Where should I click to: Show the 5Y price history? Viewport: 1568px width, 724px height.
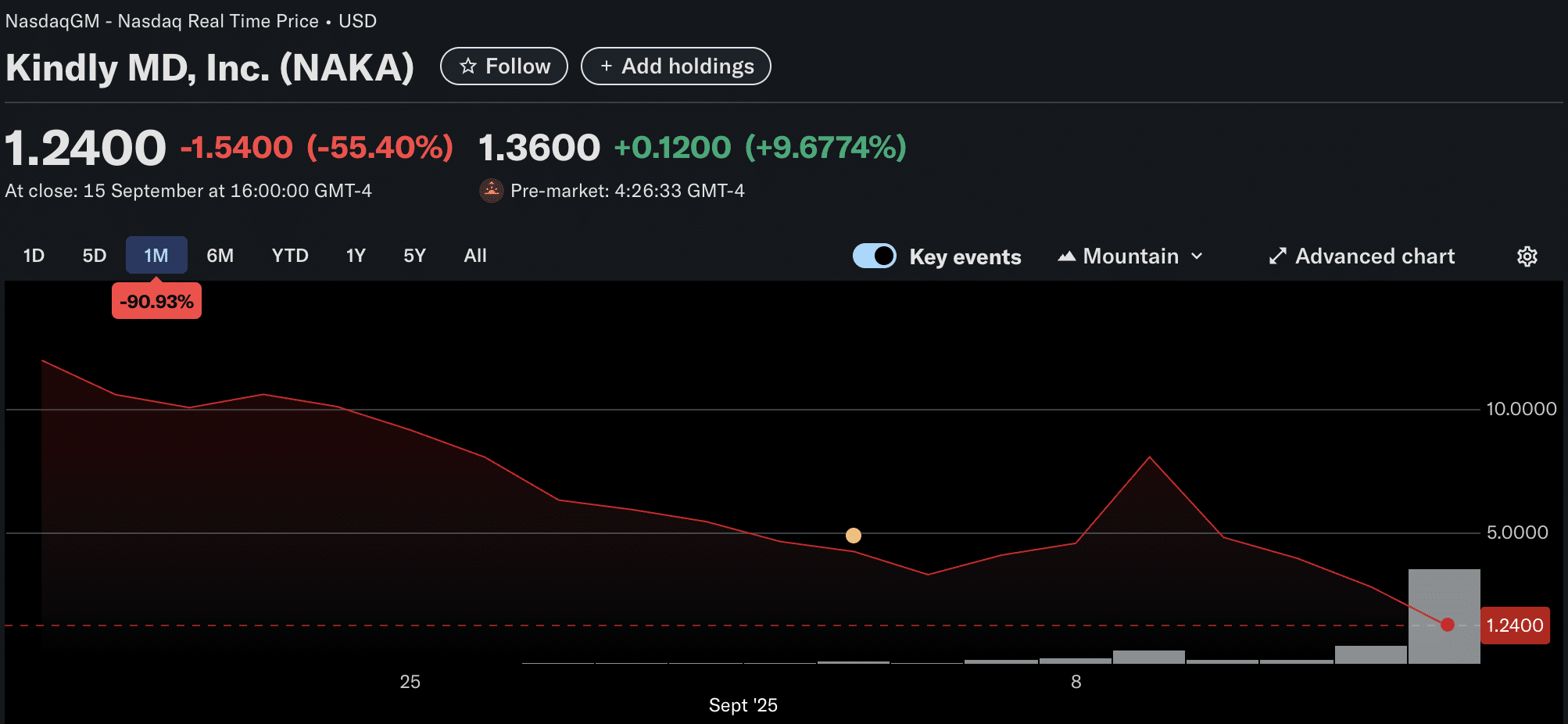[414, 256]
